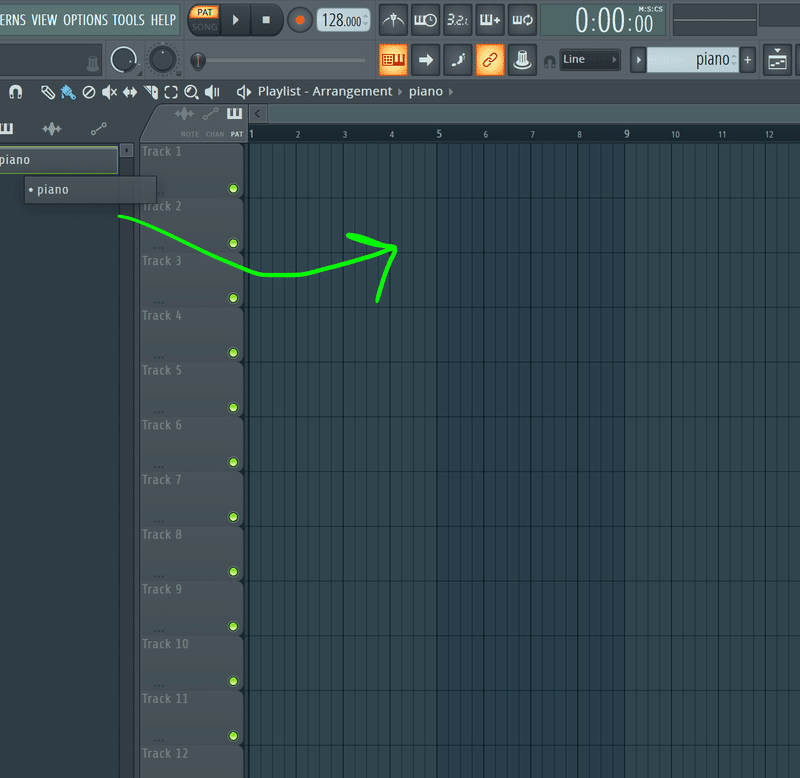Open the playlist view icon
This screenshot has width=800, height=778.
click(777, 60)
